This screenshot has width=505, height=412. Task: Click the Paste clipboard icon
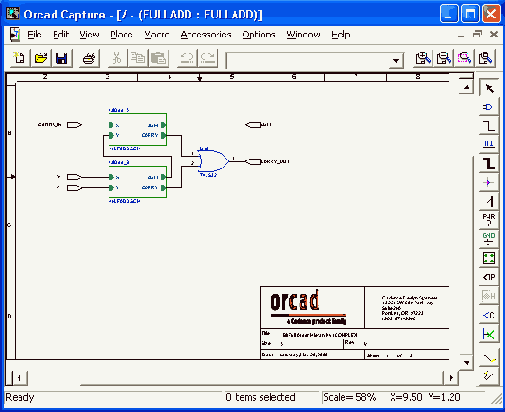[x=158, y=58]
